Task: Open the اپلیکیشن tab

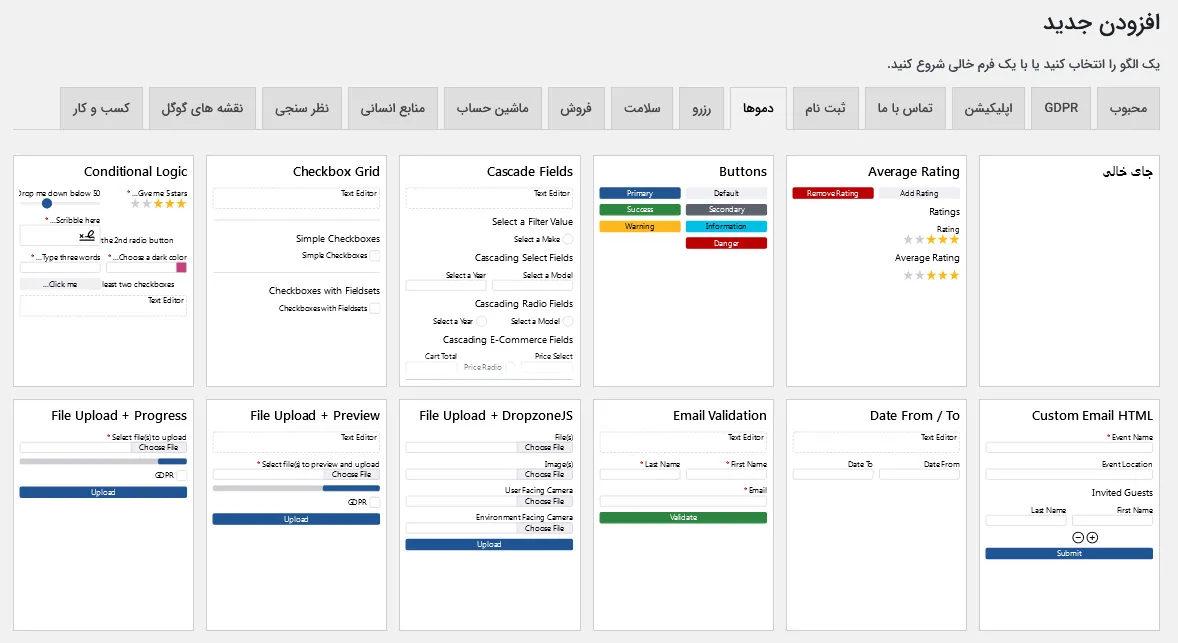Action: coord(988,108)
